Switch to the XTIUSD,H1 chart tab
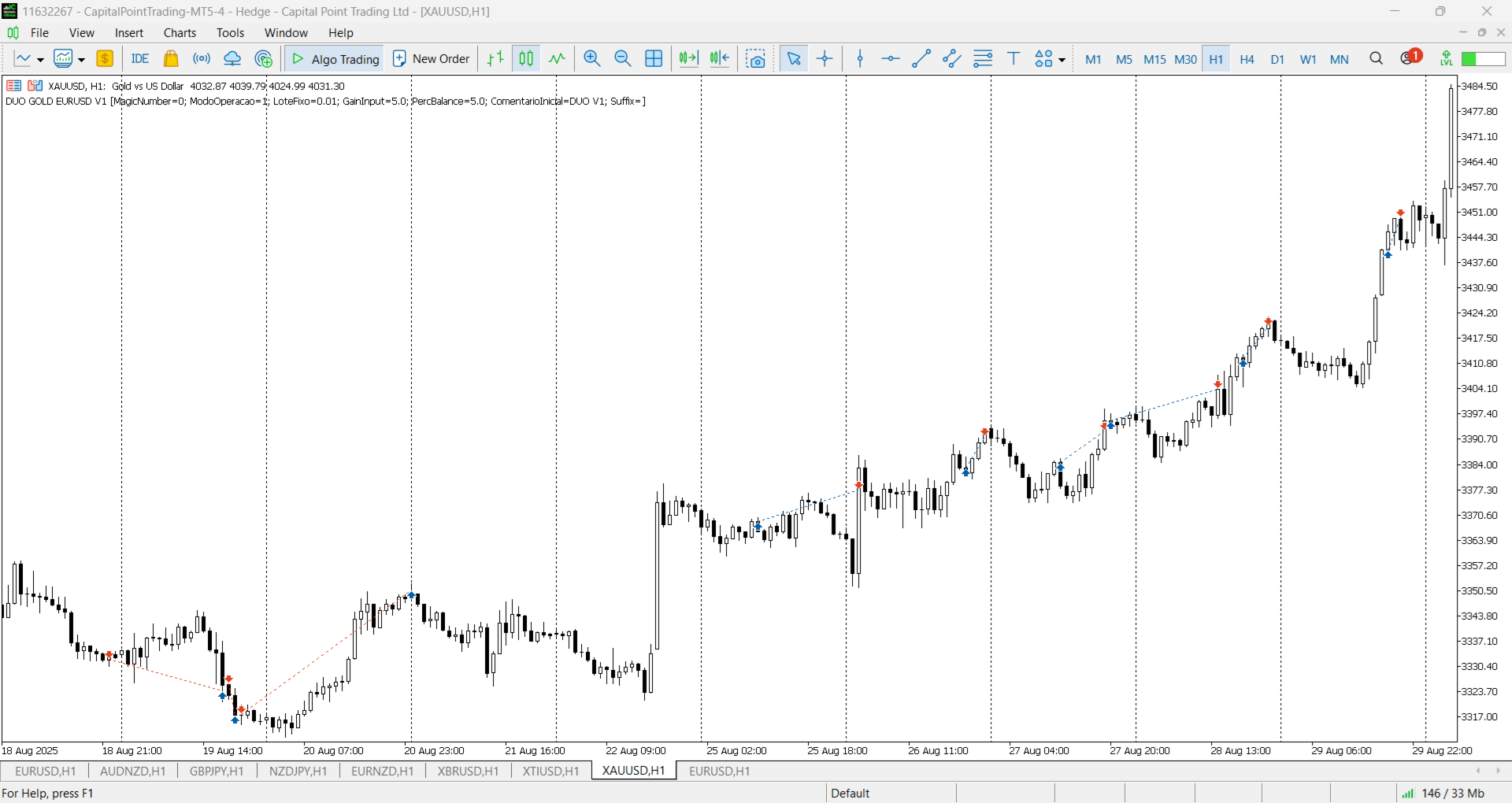 pos(551,772)
